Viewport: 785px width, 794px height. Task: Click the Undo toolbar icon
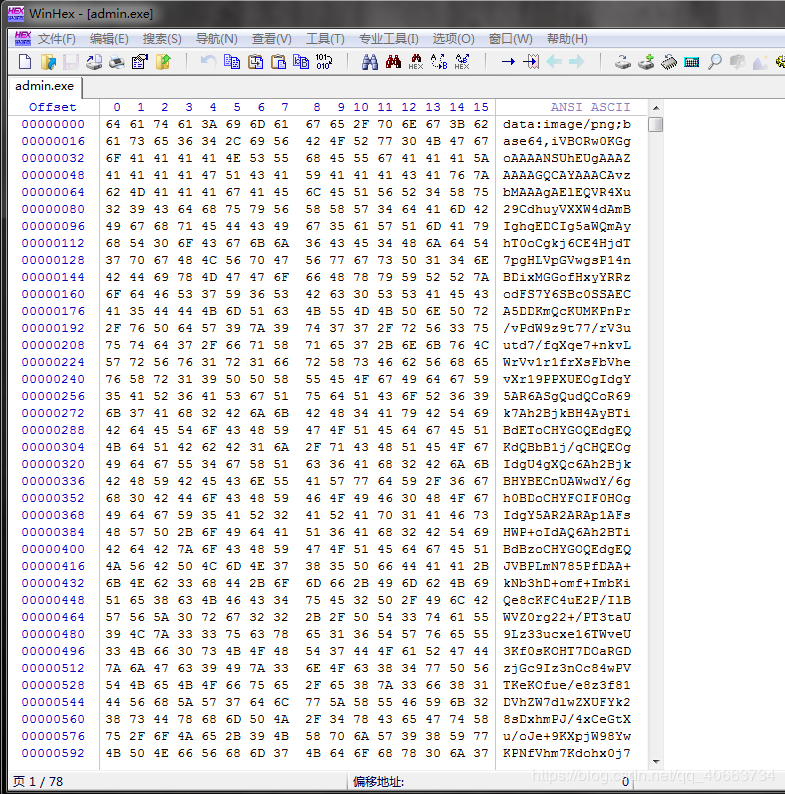208,62
